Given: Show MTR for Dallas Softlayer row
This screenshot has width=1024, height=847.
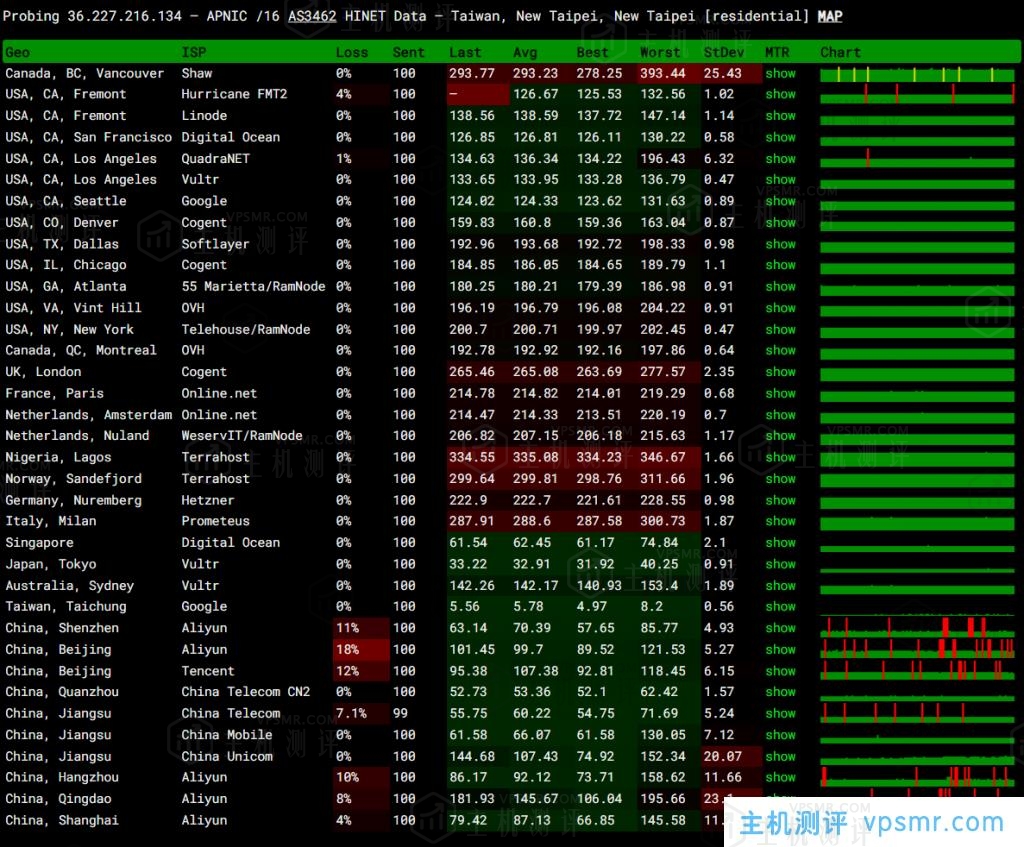Looking at the screenshot, I should tap(780, 244).
